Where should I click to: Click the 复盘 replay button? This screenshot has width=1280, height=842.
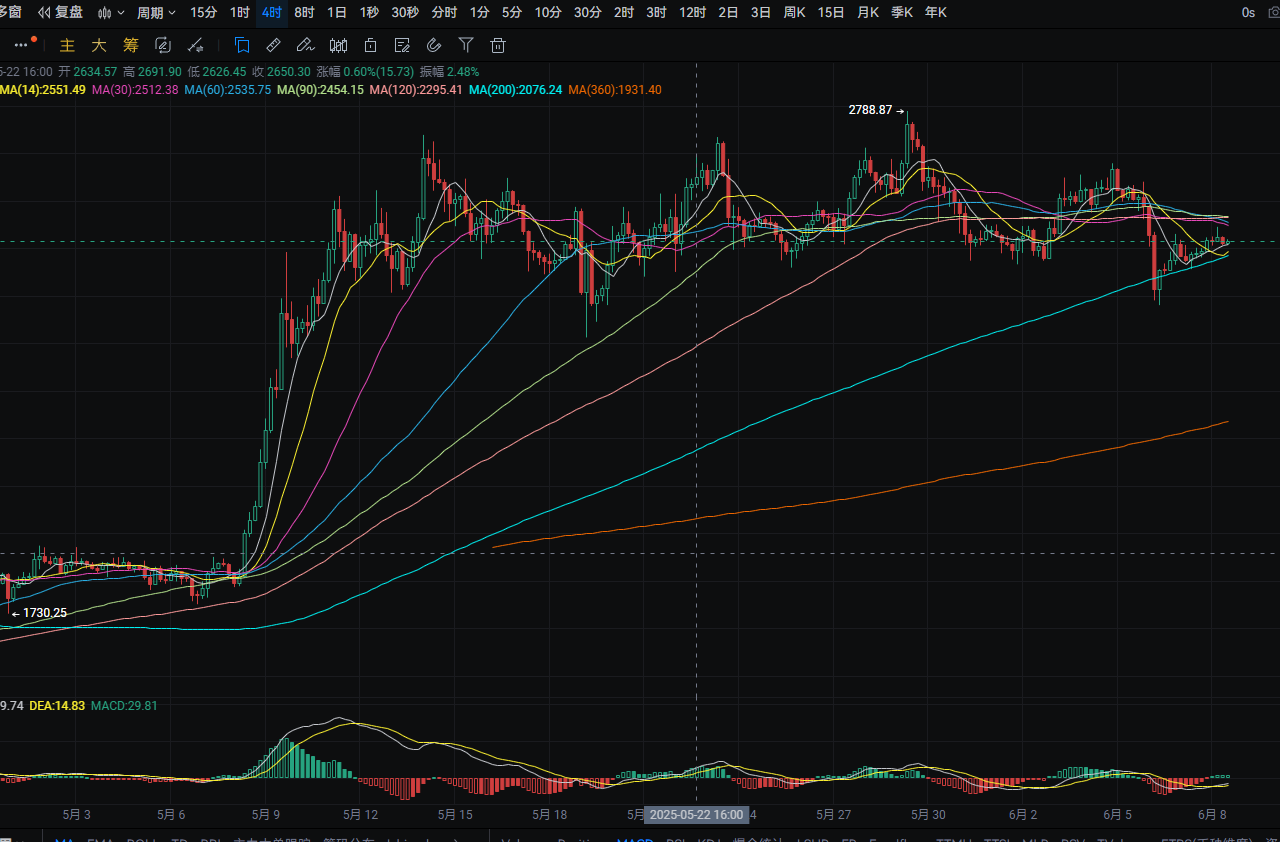(61, 13)
